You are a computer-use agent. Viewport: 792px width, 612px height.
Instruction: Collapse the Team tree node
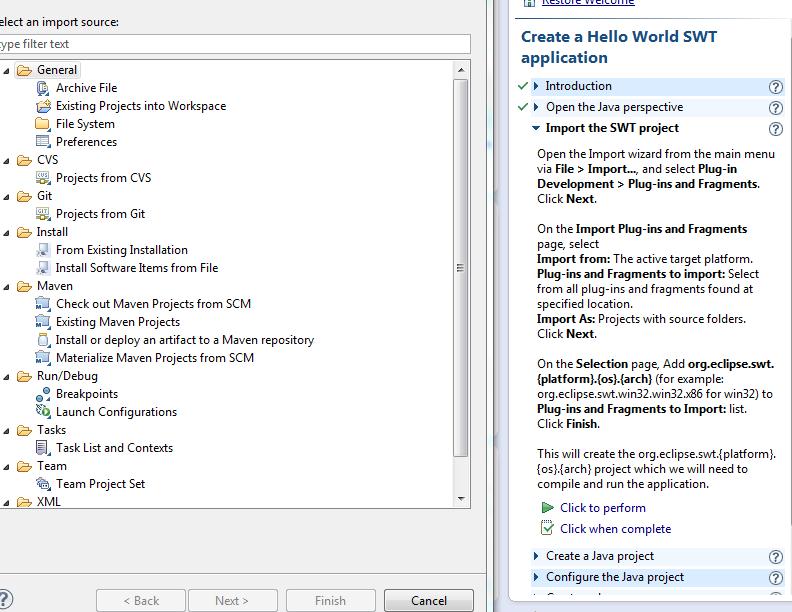6,467
